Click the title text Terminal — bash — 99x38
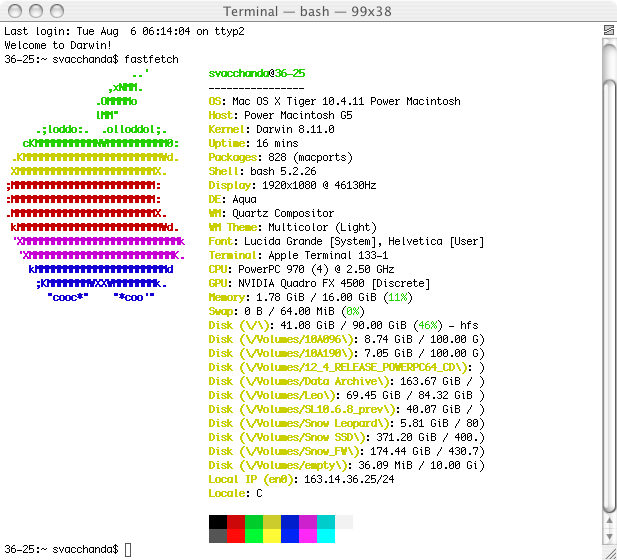The height and width of the screenshot is (560, 617). tap(307, 11)
